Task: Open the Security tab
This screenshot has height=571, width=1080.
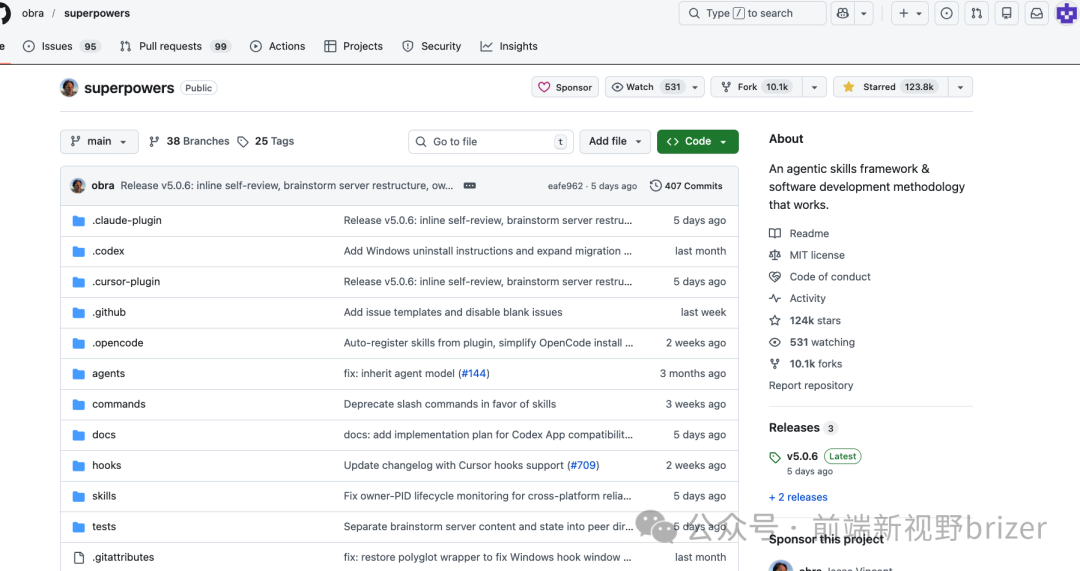Action: (432, 46)
